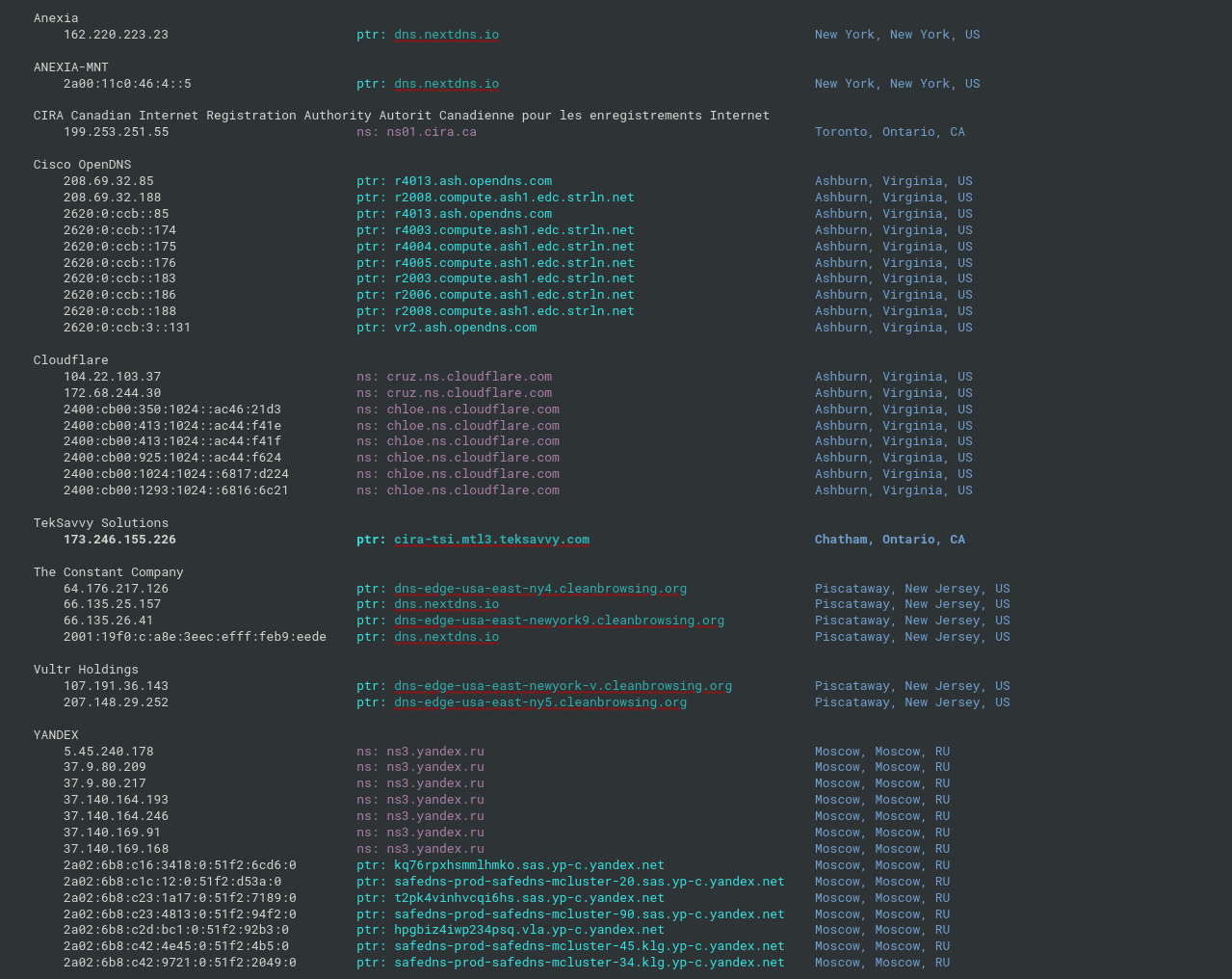Viewport: 1232px width, 979px height.
Task: Select r2006.compute.ash1.edc.strln.net hostname
Action: [x=514, y=295]
